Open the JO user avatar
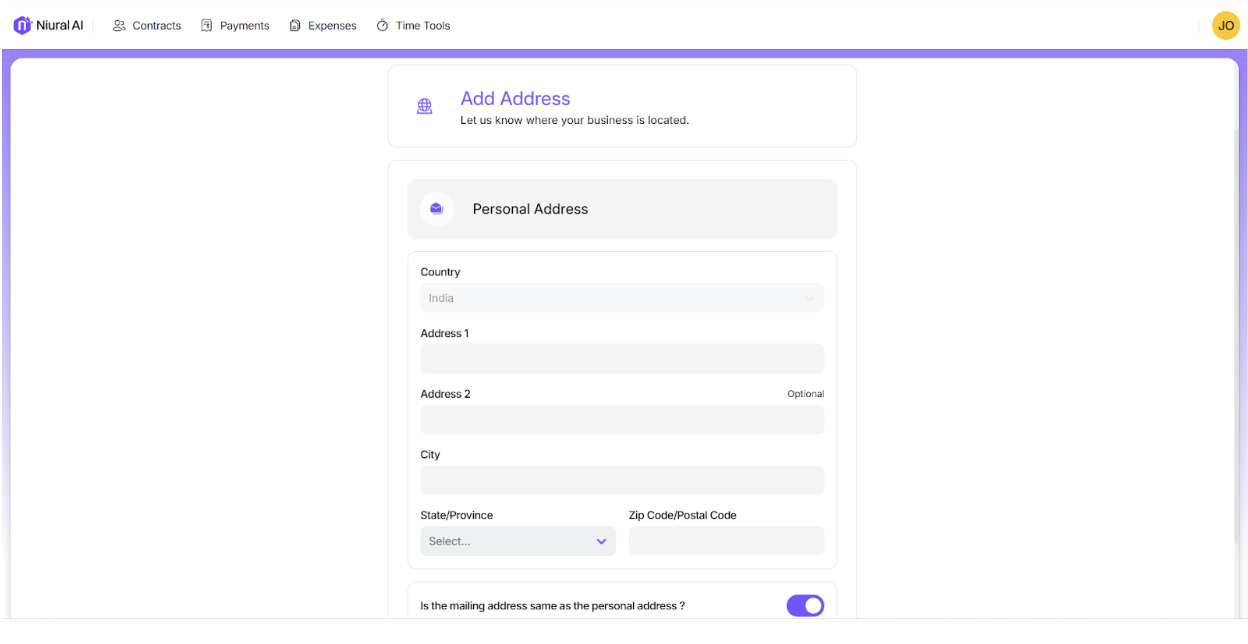Screen dimensions: 1248x644 click(x=1225, y=26)
